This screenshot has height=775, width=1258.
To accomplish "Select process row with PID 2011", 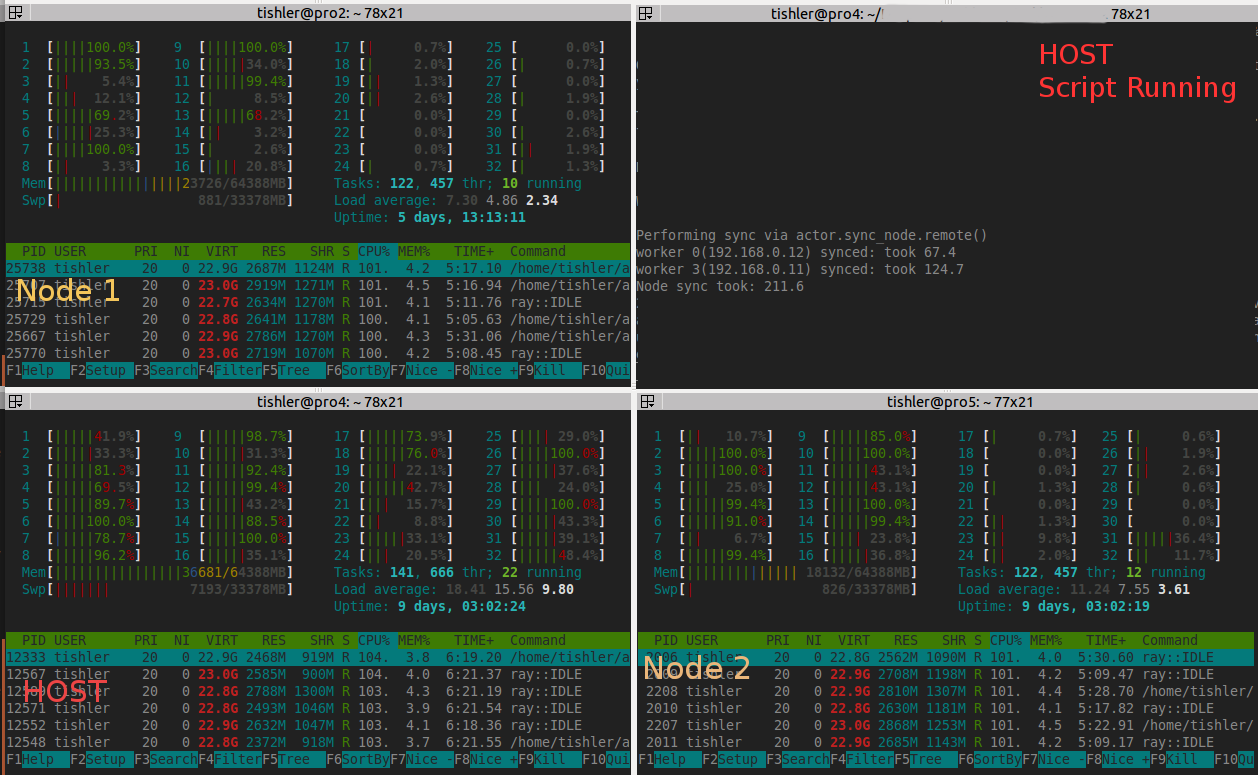I will click(946, 742).
